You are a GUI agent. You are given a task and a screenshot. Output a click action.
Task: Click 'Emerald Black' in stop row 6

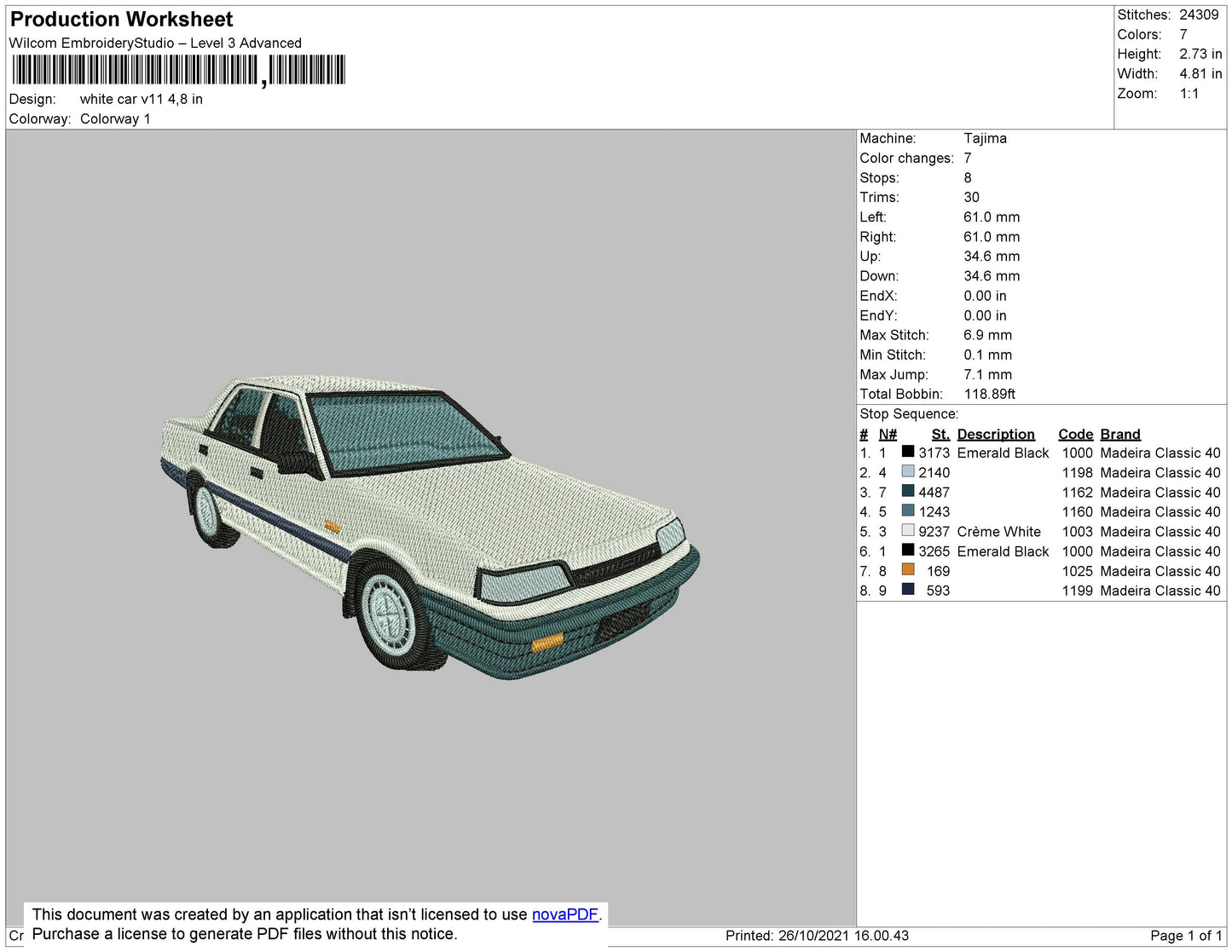pos(1003,551)
